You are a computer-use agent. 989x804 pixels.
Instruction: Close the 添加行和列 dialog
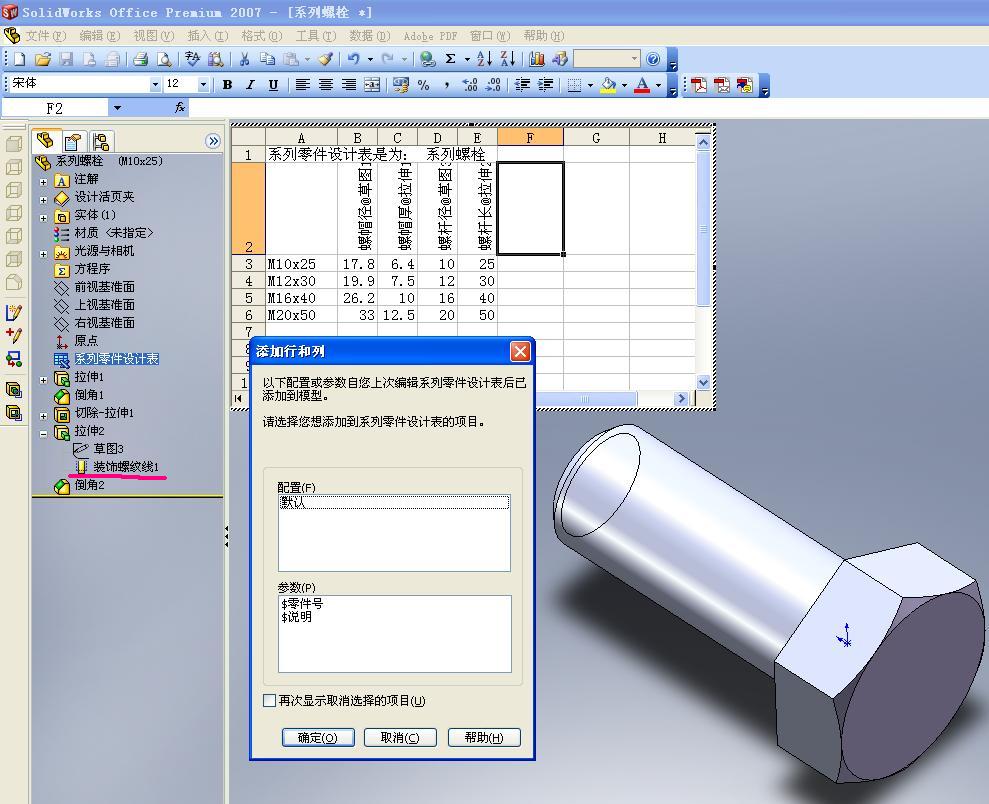click(x=520, y=351)
